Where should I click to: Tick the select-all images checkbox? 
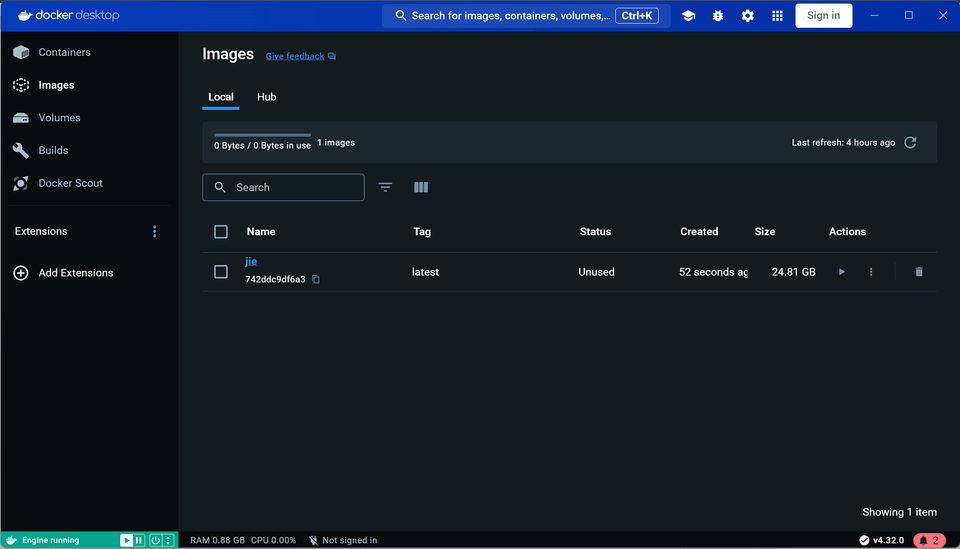tap(221, 232)
